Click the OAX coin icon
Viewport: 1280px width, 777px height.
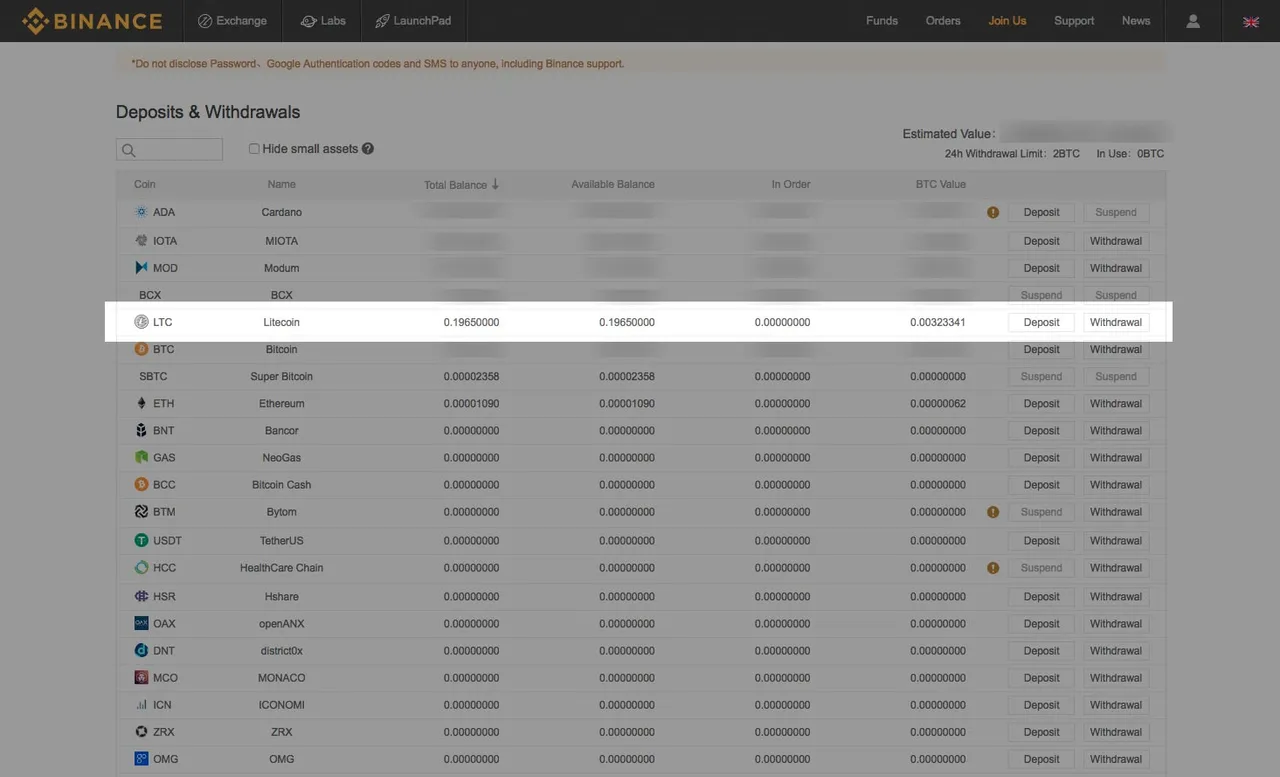(x=141, y=623)
